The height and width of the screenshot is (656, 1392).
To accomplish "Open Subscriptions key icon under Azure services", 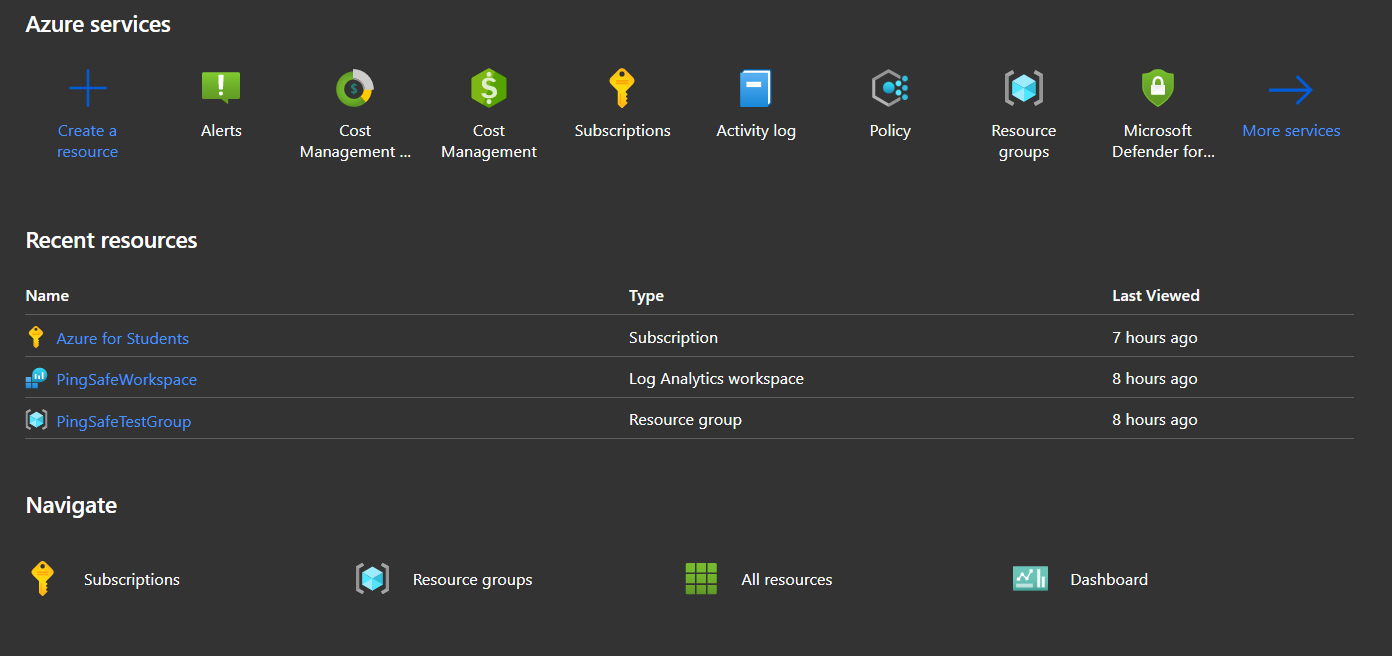I will 622,89.
